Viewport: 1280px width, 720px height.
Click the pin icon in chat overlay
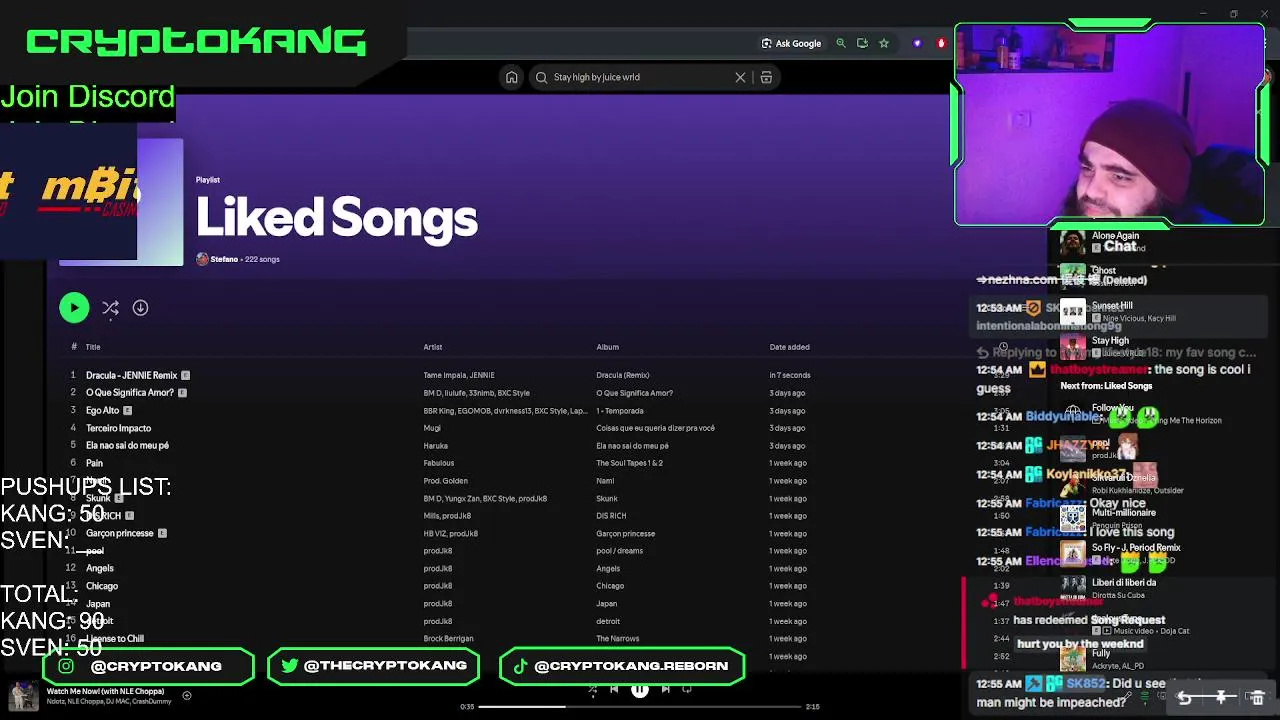(x=1221, y=697)
